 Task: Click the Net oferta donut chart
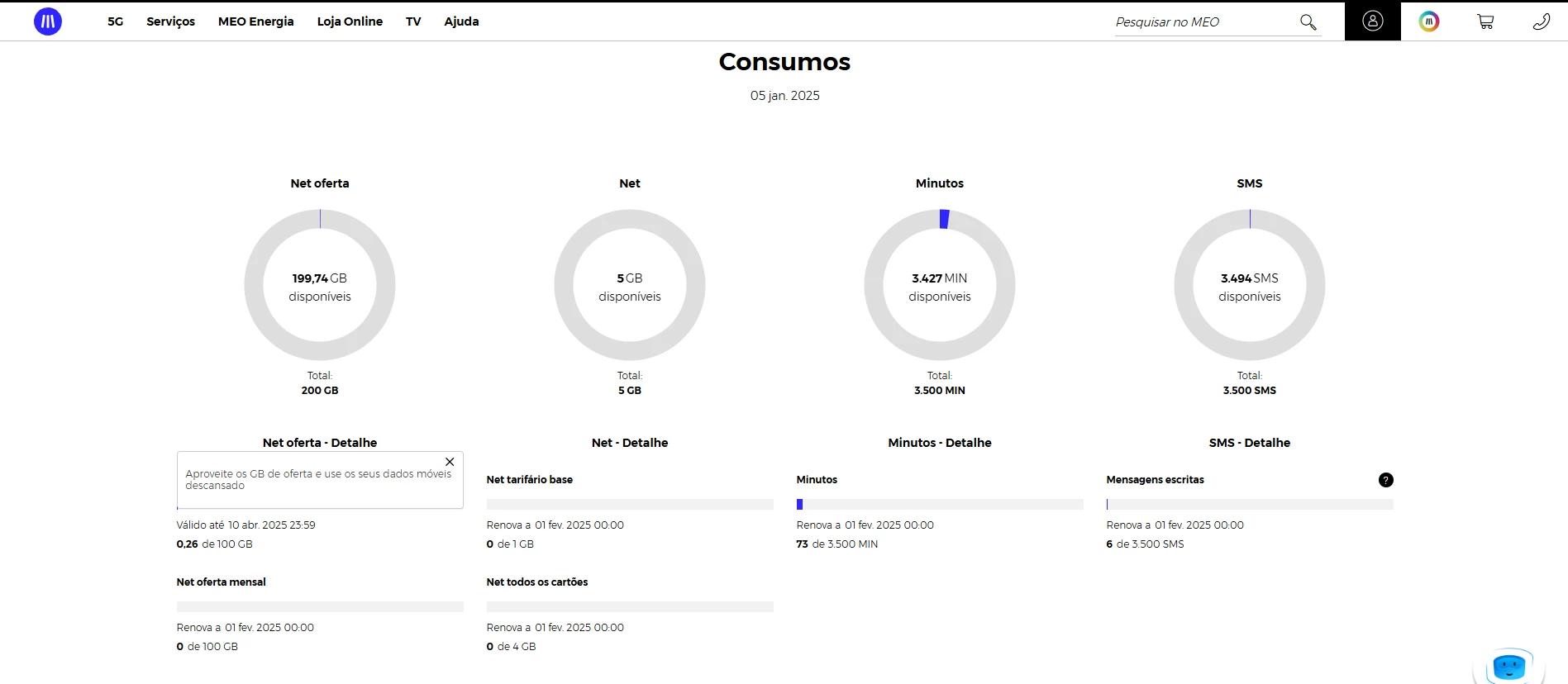[320, 285]
